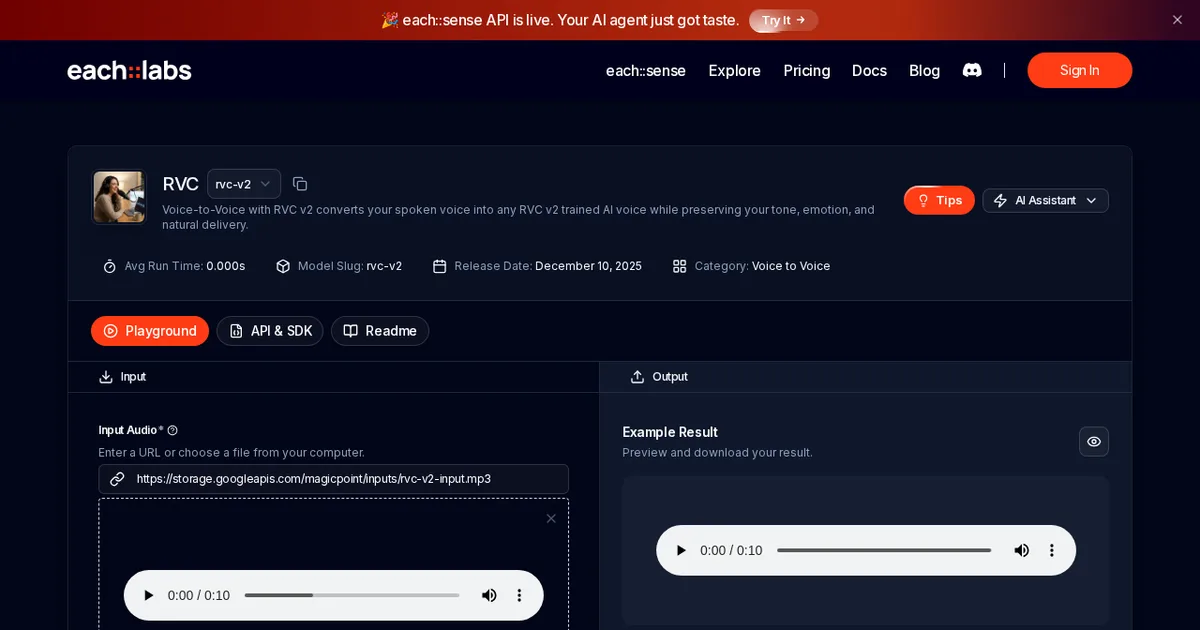
Task: Mute the input audio player volume
Action: point(489,595)
